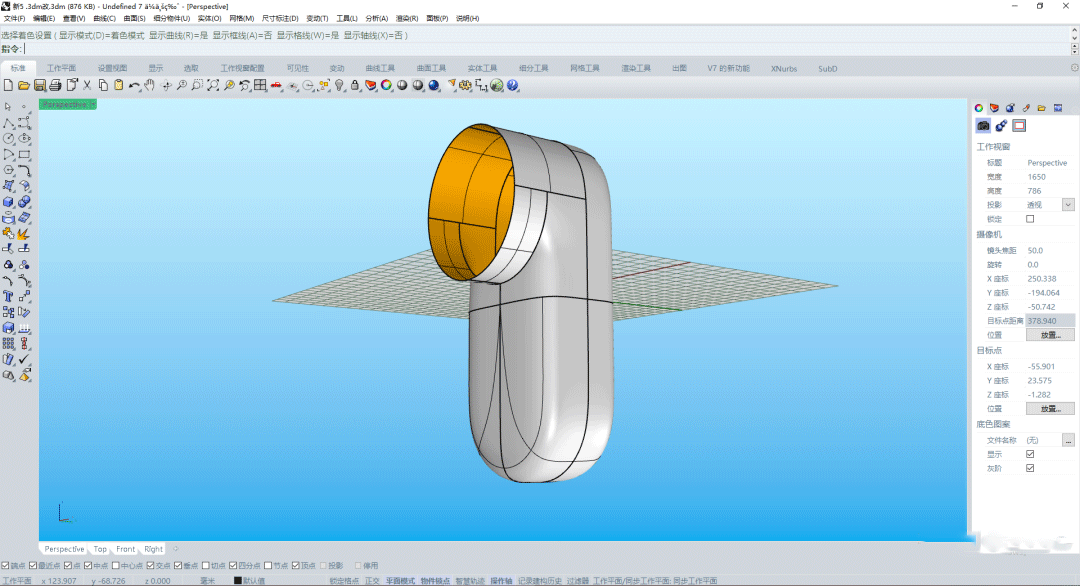Select the Pan view hand tool
This screenshot has height=586, width=1080.
[150, 86]
